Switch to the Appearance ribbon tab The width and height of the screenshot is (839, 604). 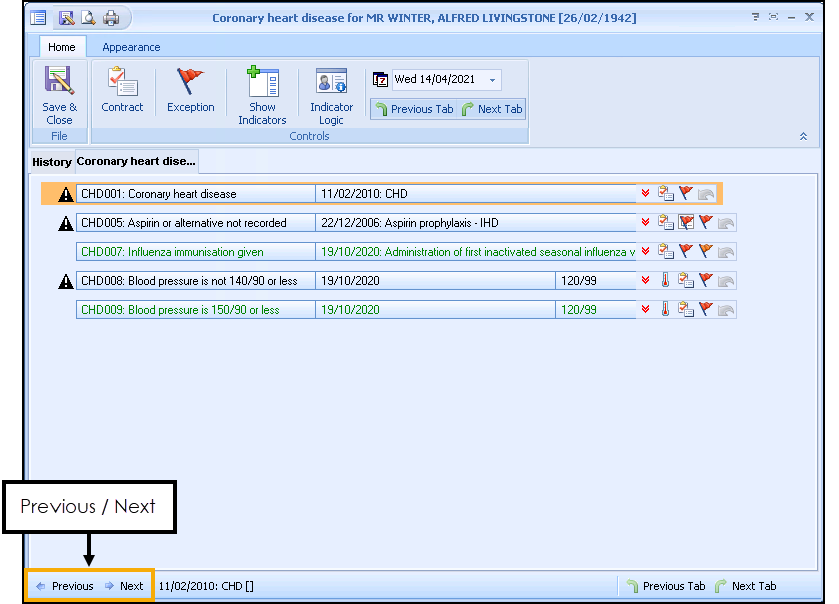coord(131,47)
